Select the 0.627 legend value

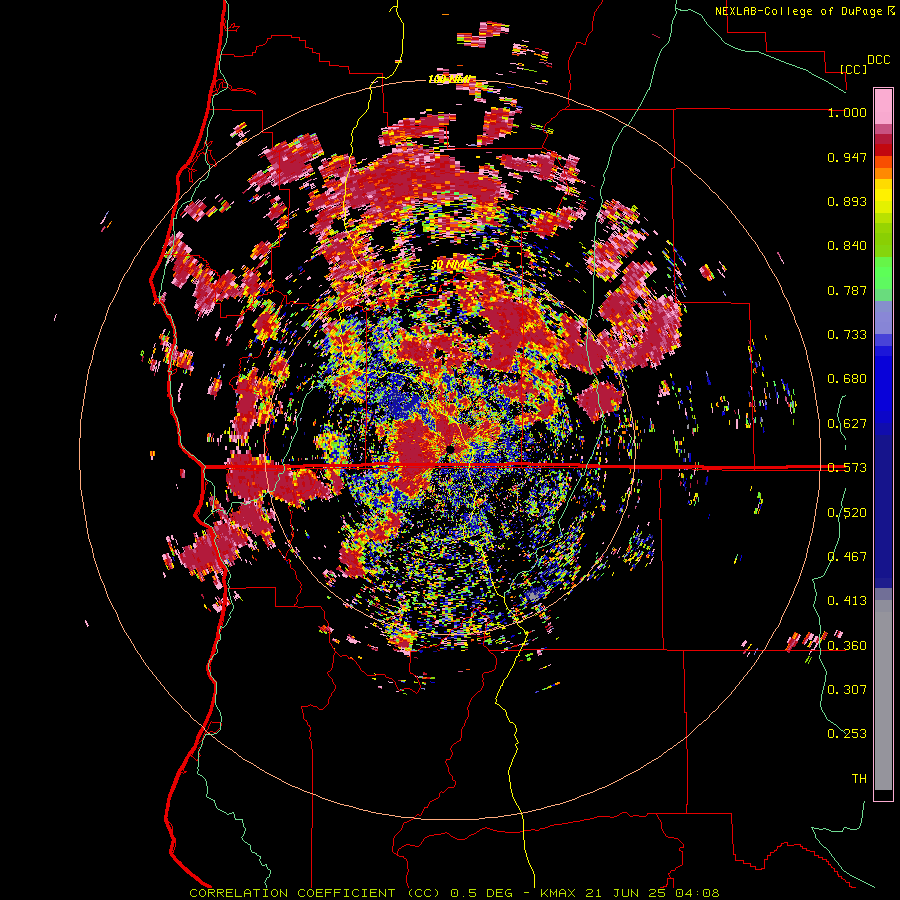847,424
